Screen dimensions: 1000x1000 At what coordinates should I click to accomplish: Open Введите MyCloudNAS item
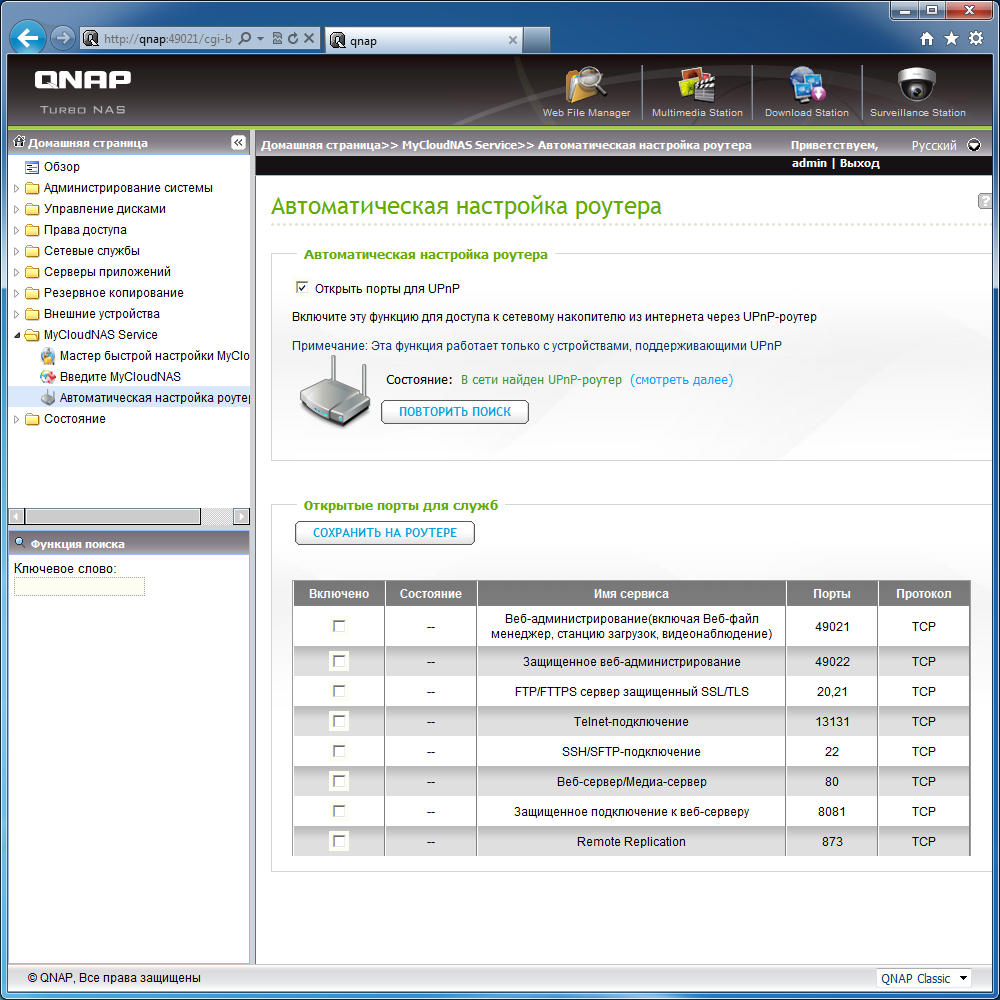111,377
